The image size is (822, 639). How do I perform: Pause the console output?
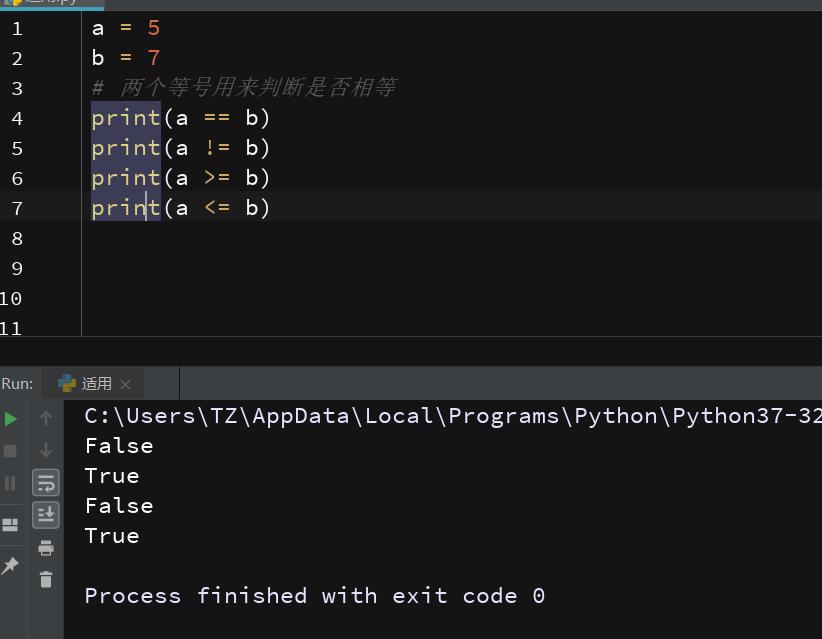(x=11, y=482)
